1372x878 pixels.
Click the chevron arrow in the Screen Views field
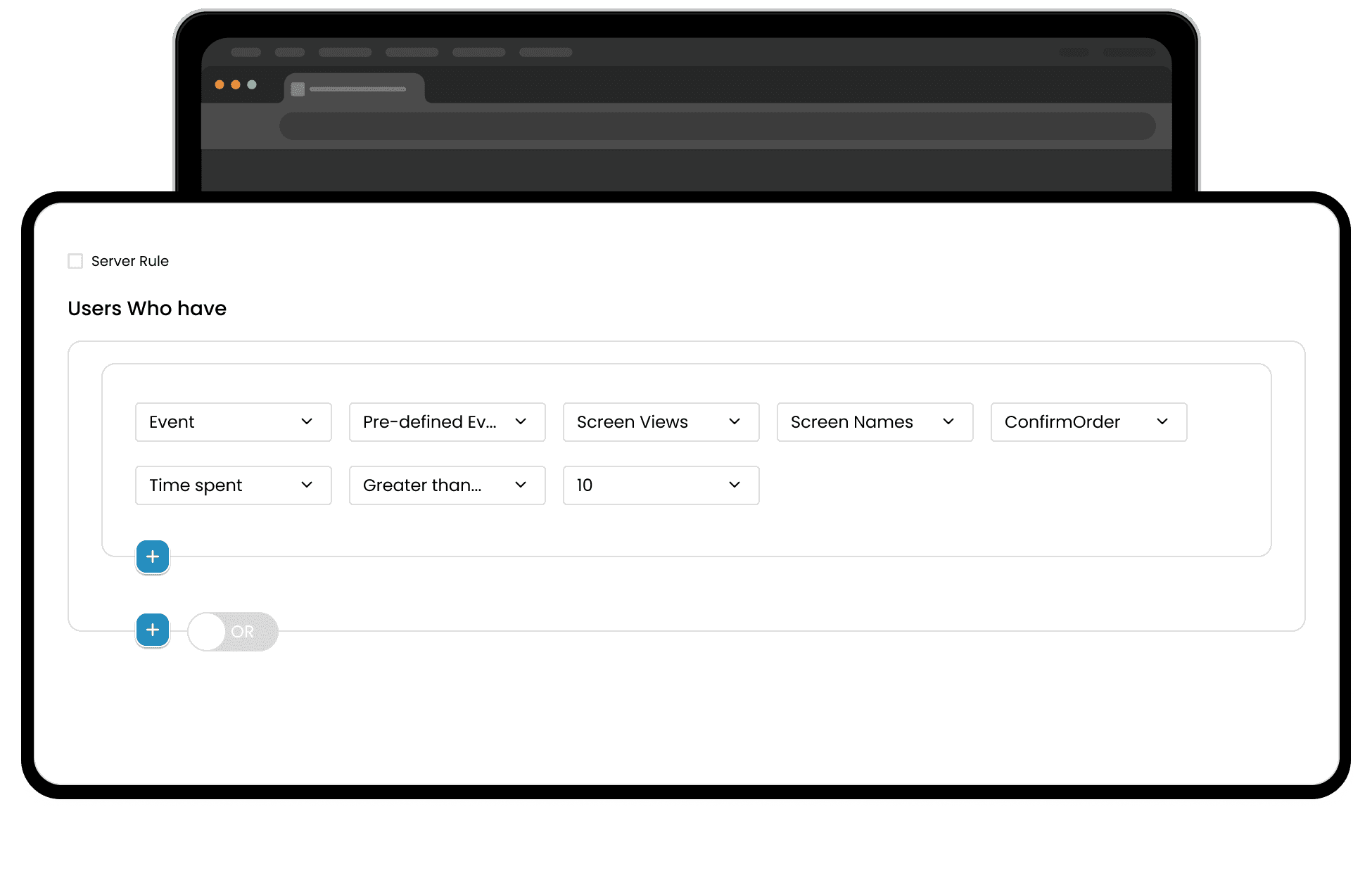(735, 421)
